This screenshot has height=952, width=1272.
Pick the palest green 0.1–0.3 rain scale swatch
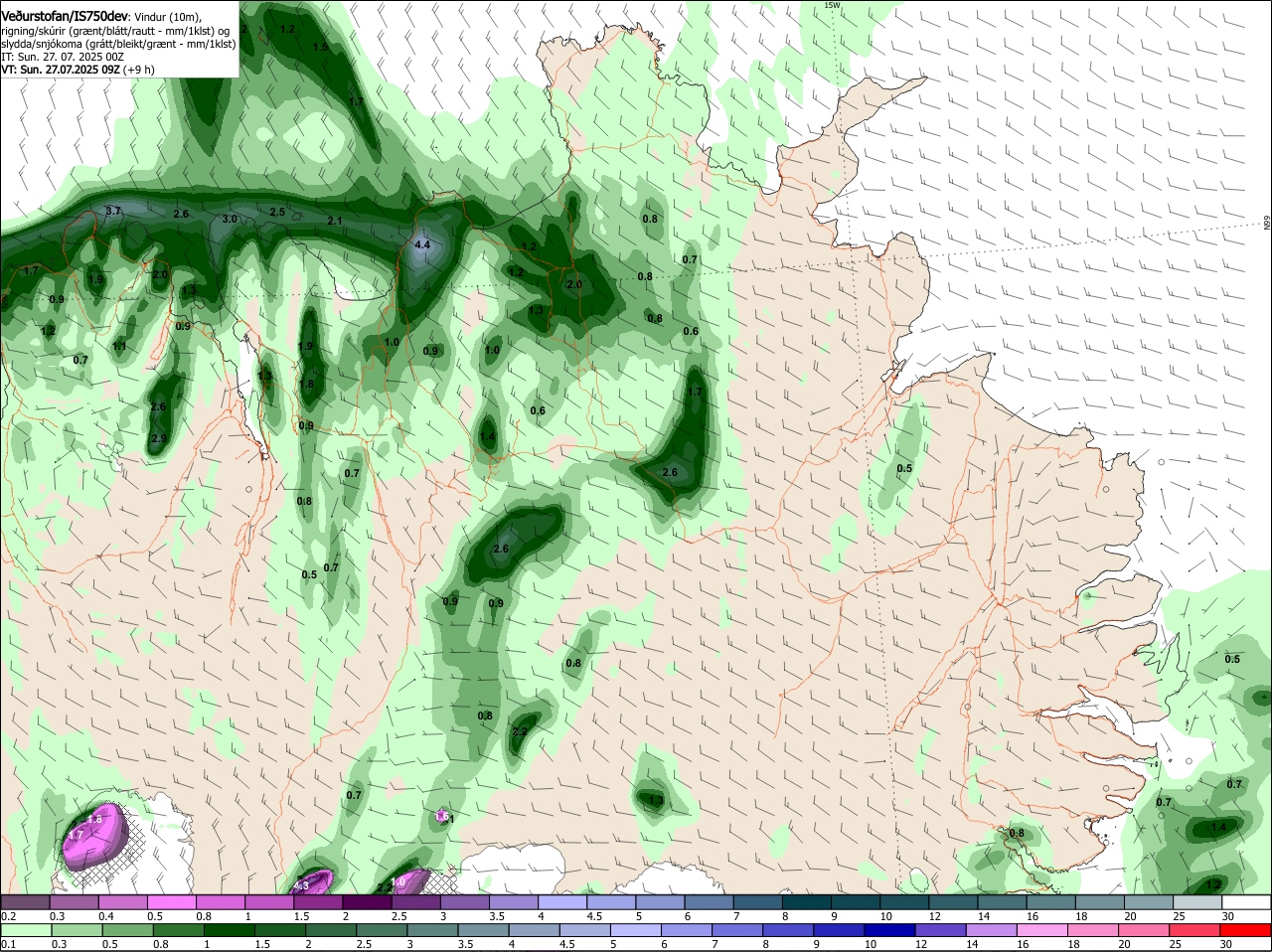tap(26, 931)
